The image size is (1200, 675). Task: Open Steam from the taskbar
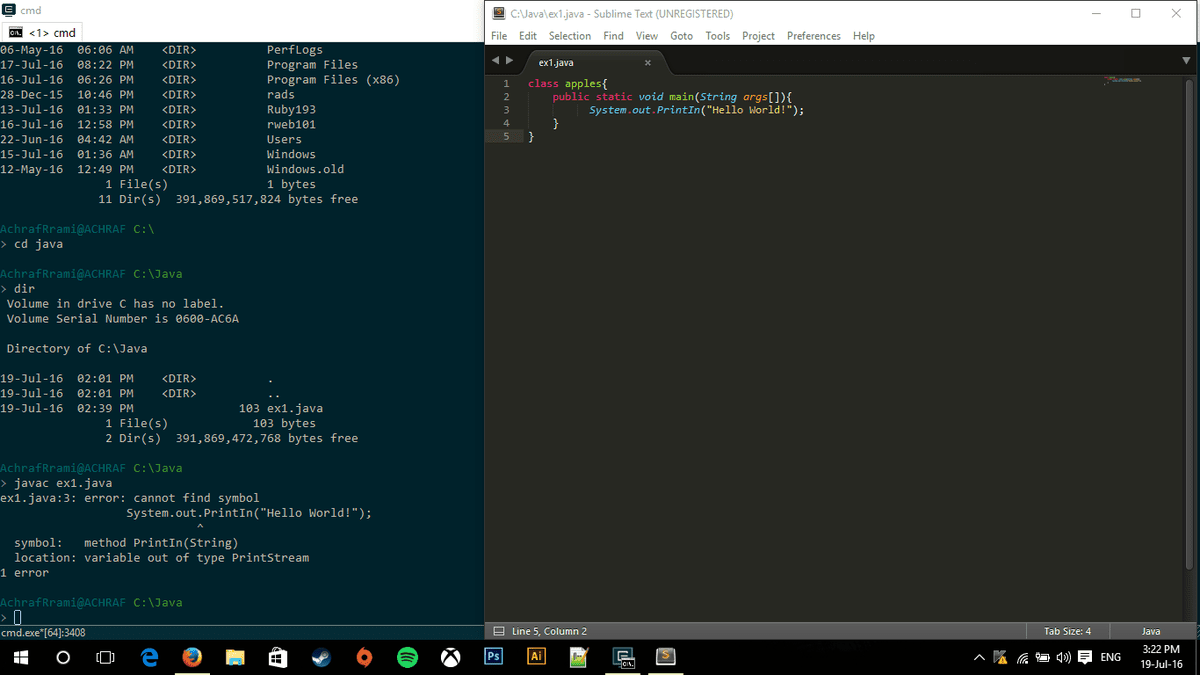(321, 657)
